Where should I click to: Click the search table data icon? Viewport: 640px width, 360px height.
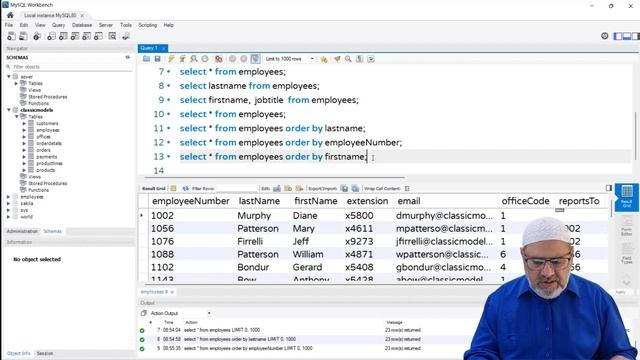tap(112, 36)
